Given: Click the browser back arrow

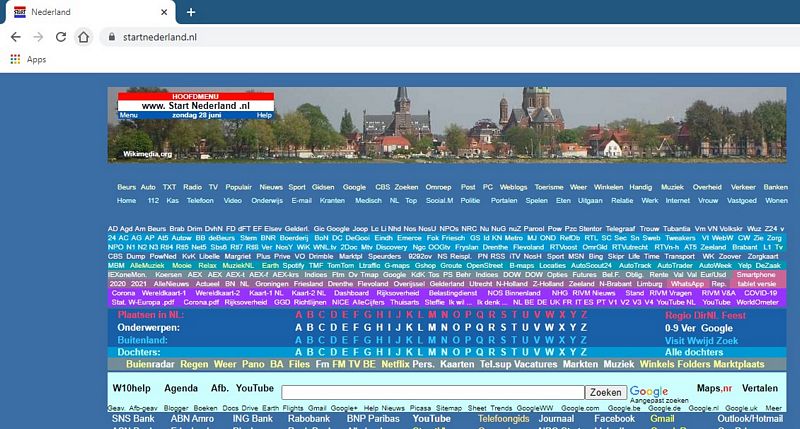Looking at the screenshot, I should (x=16, y=37).
